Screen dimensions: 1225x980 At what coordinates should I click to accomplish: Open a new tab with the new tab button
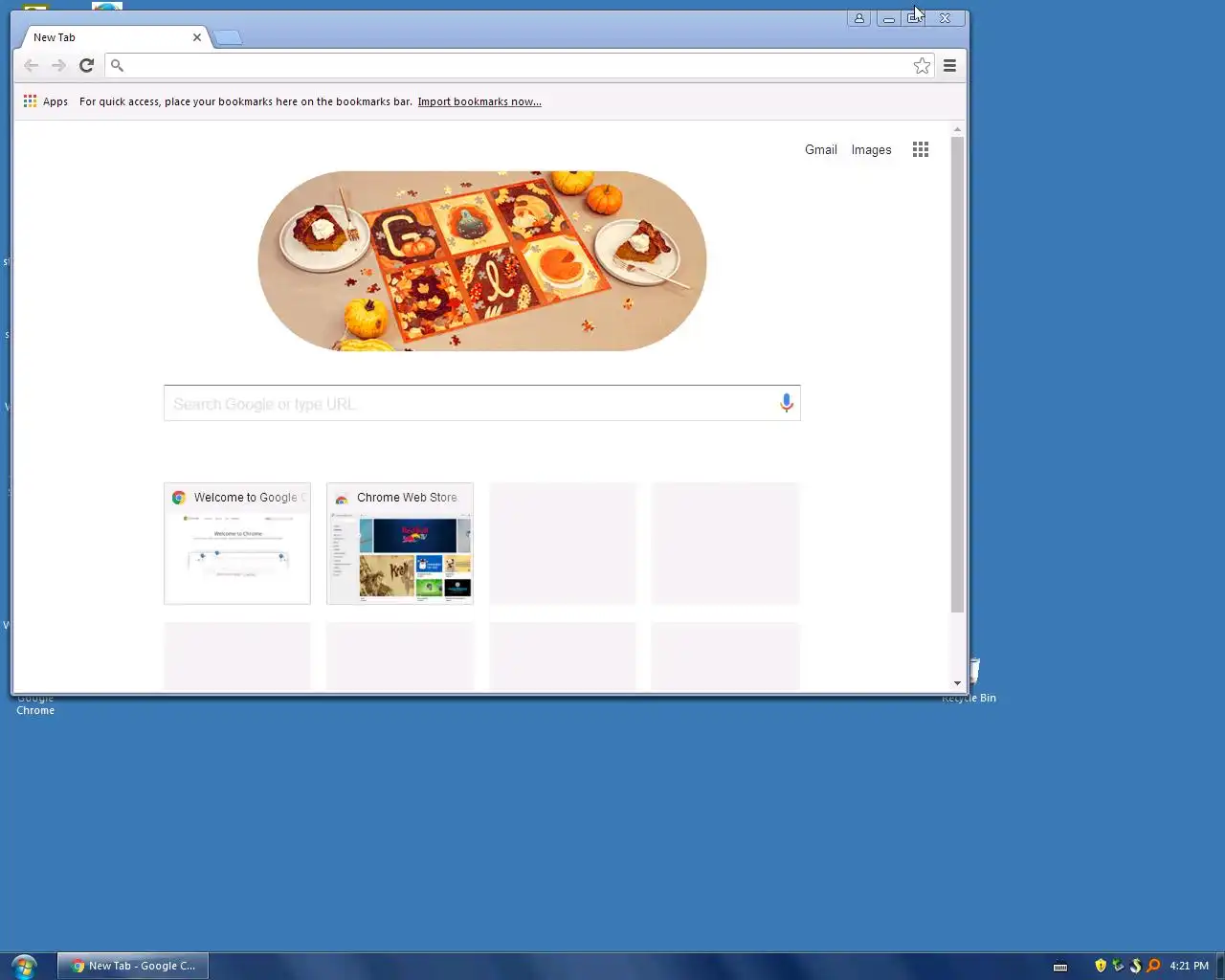[x=228, y=37]
